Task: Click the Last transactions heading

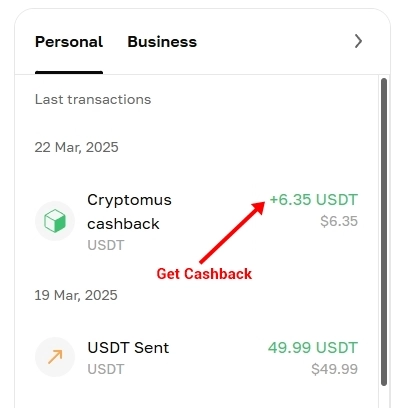Action: pos(93,99)
